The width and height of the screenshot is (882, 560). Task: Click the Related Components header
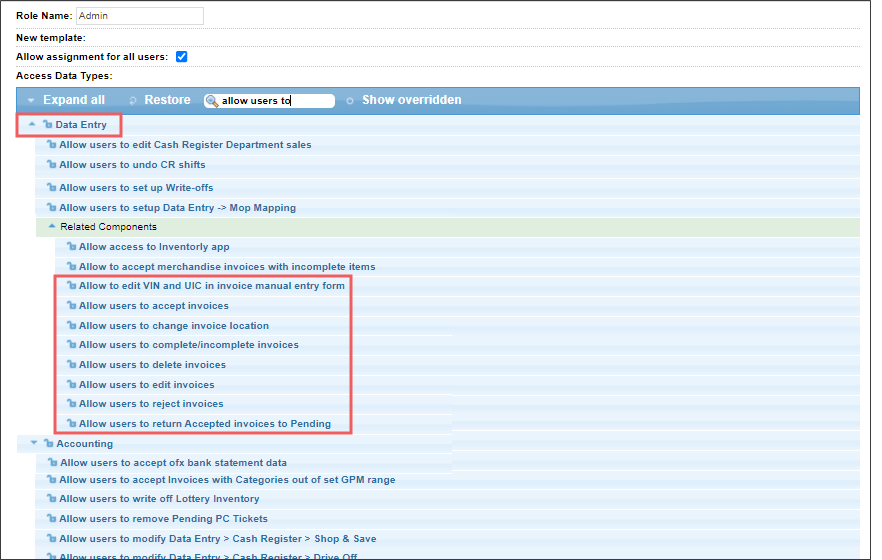(x=109, y=227)
